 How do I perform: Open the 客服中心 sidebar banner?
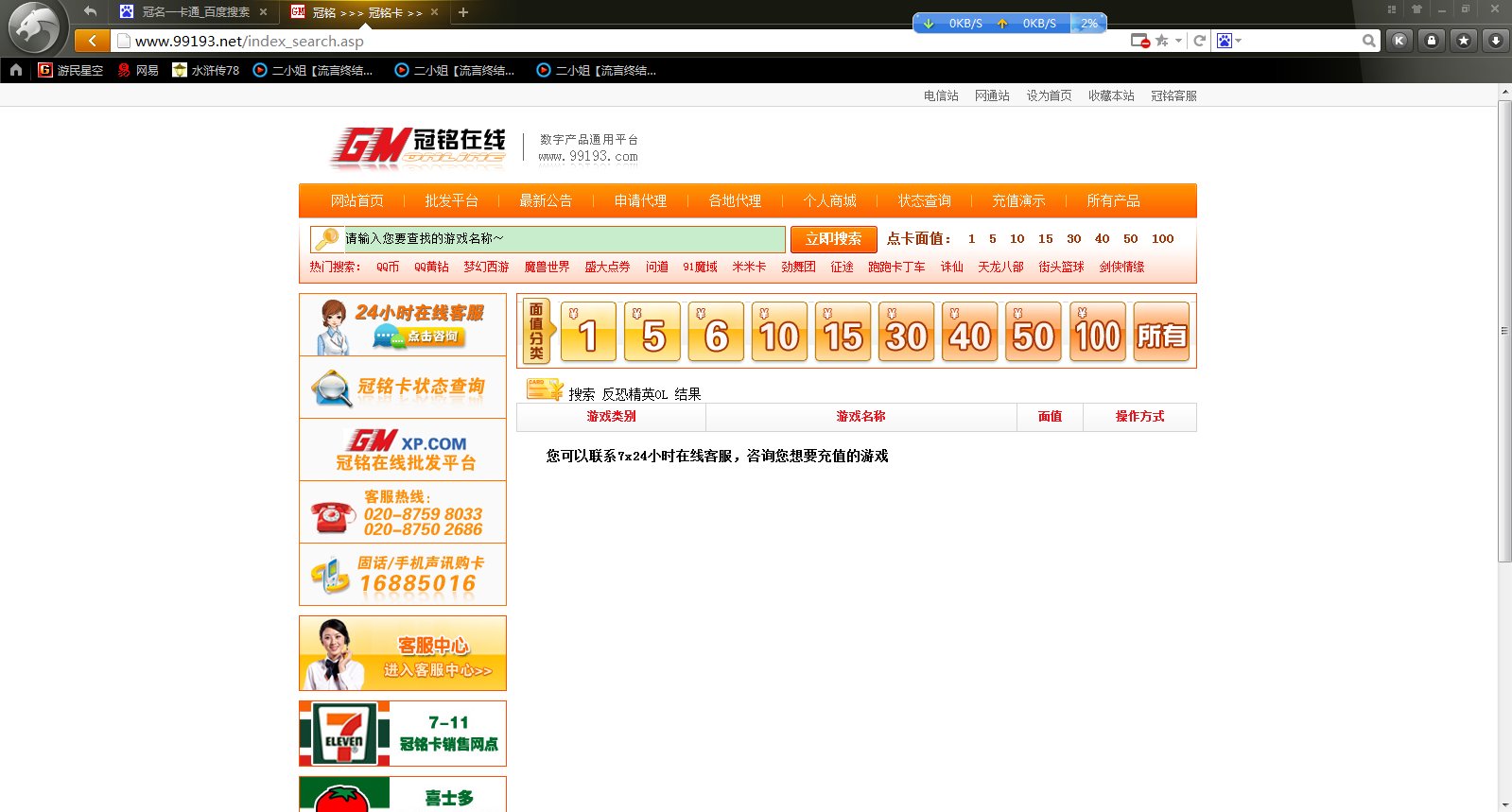coord(403,653)
